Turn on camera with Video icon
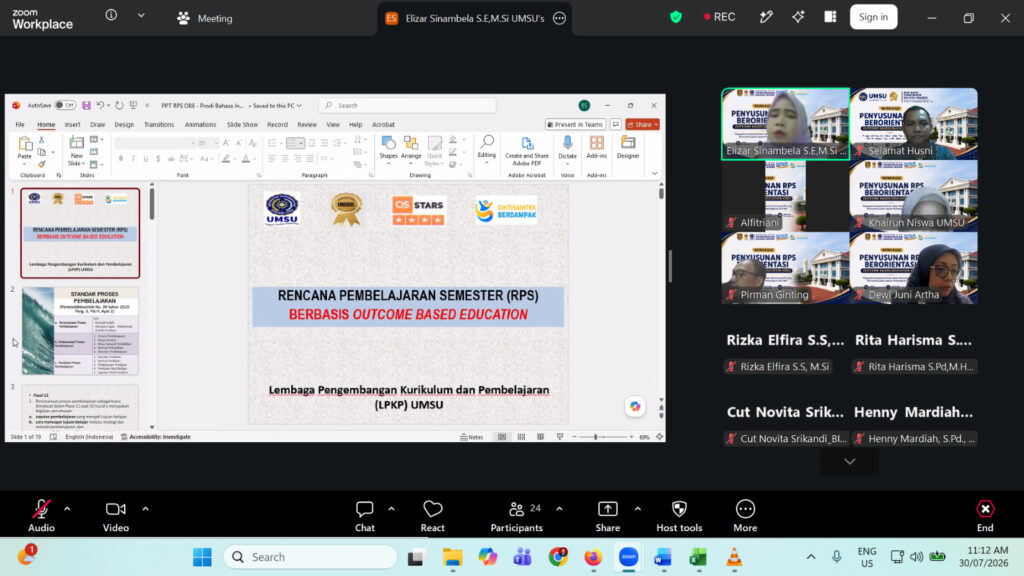The width and height of the screenshot is (1024, 576). coord(116,509)
